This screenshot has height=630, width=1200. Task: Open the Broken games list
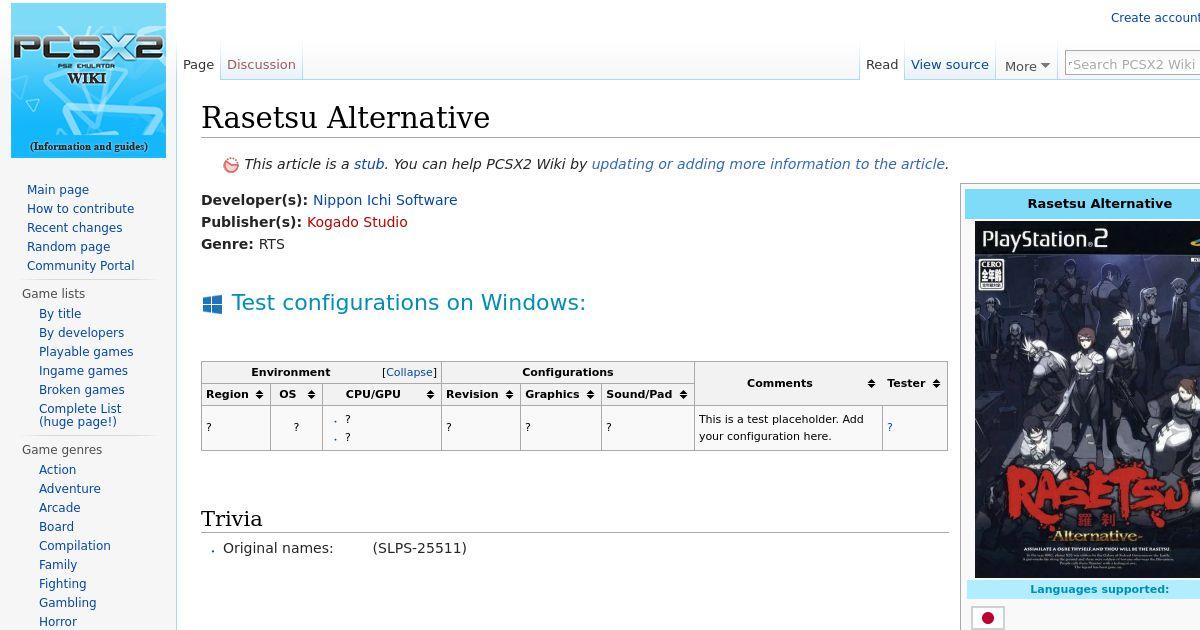pos(81,390)
